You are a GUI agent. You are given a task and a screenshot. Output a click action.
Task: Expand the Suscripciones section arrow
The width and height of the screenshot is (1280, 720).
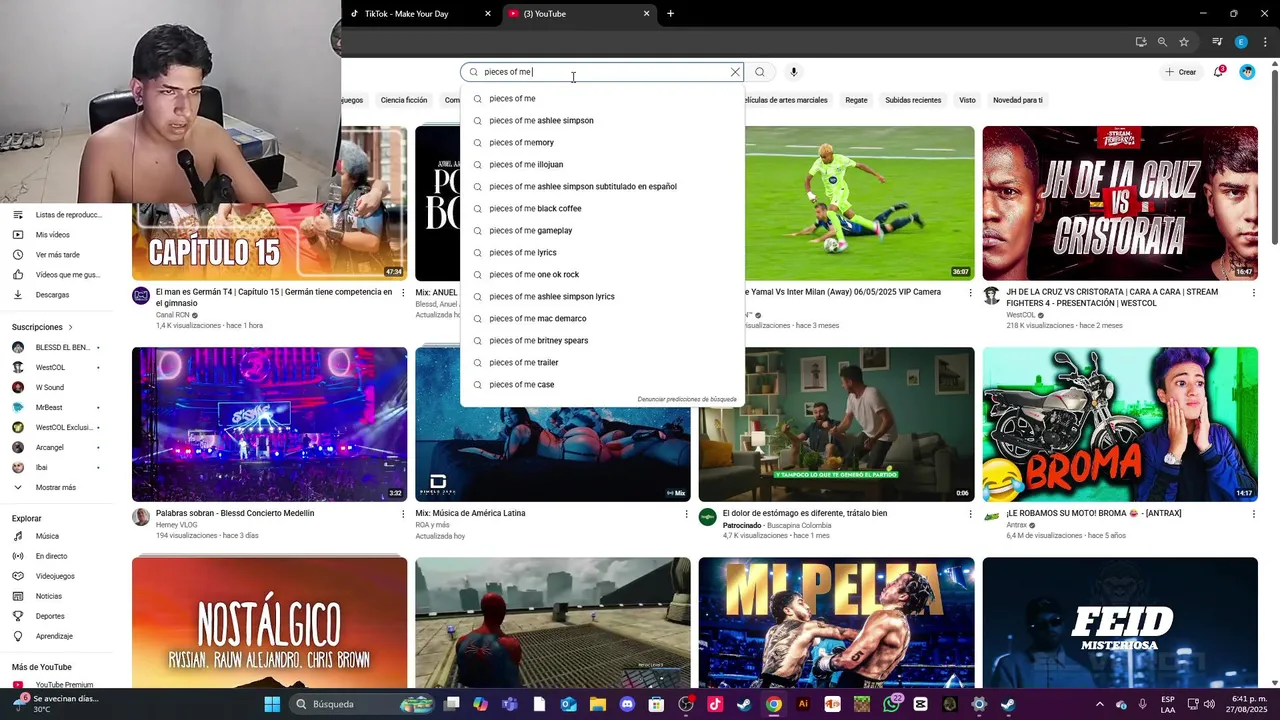(70, 327)
